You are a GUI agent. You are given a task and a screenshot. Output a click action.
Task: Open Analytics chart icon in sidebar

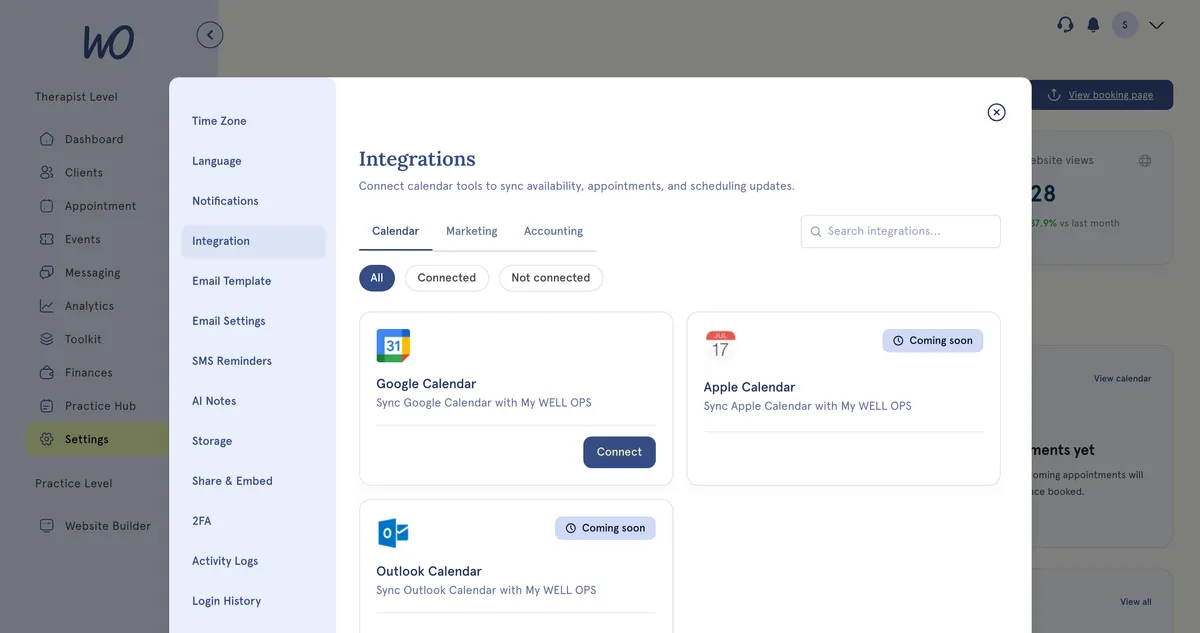click(x=47, y=306)
